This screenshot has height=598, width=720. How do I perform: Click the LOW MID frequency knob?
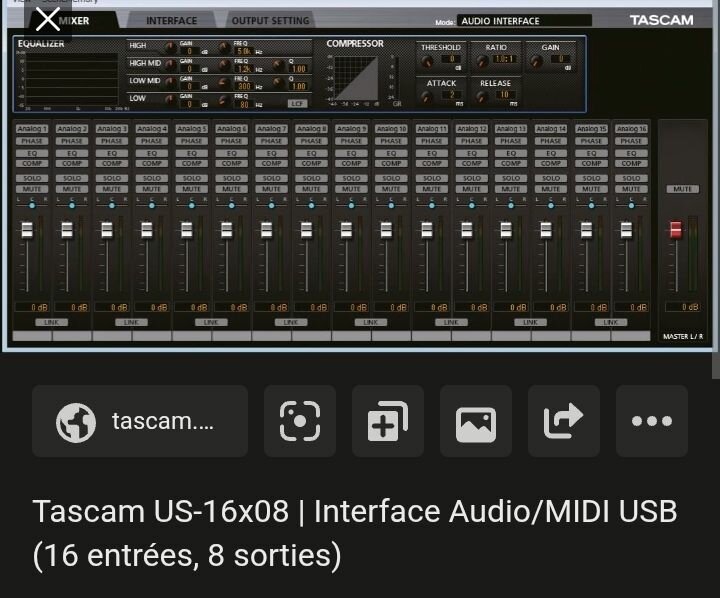pyautogui.click(x=224, y=82)
